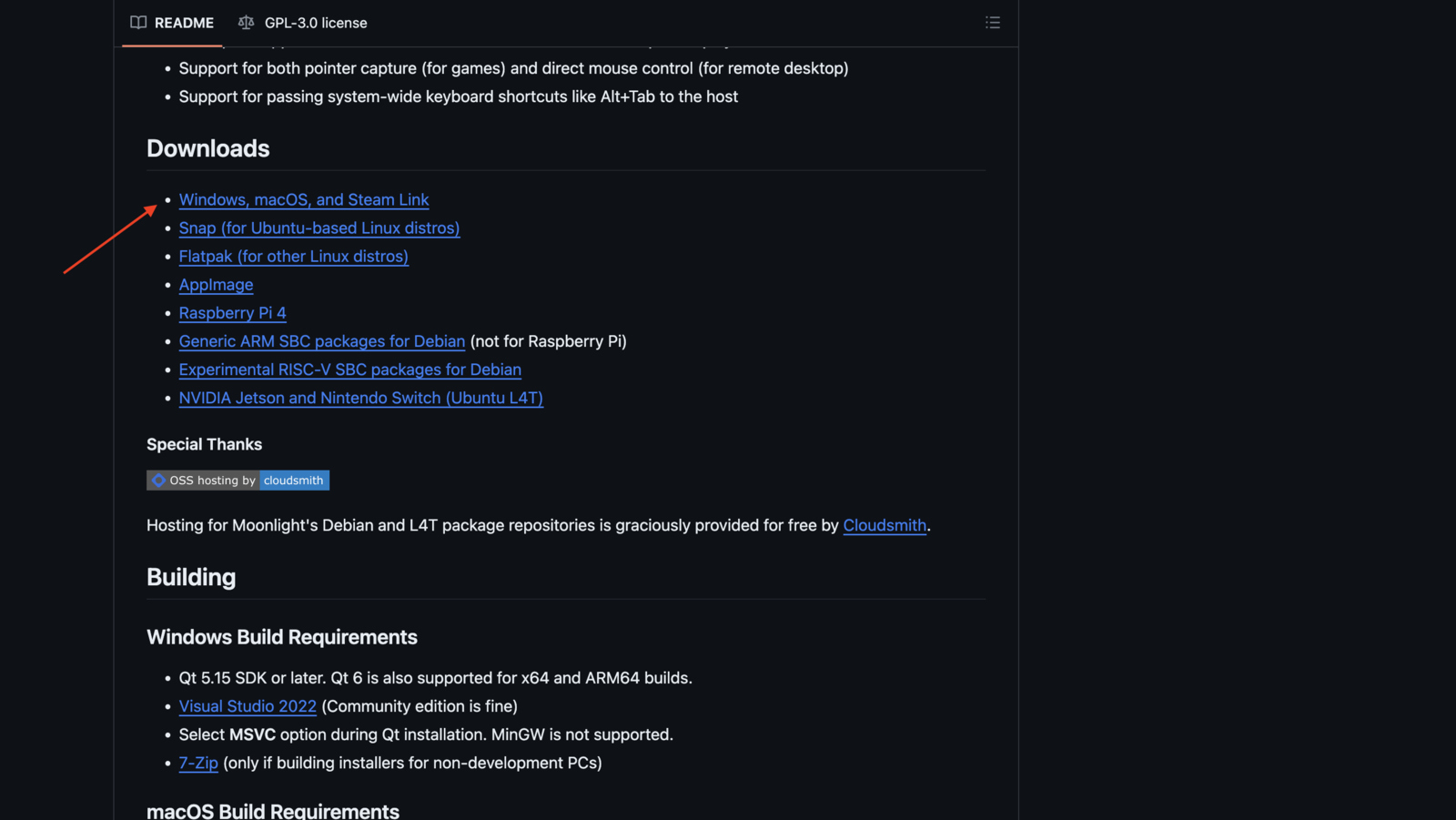Click the 7-Zip link under Windows Build Requirements

(198, 763)
